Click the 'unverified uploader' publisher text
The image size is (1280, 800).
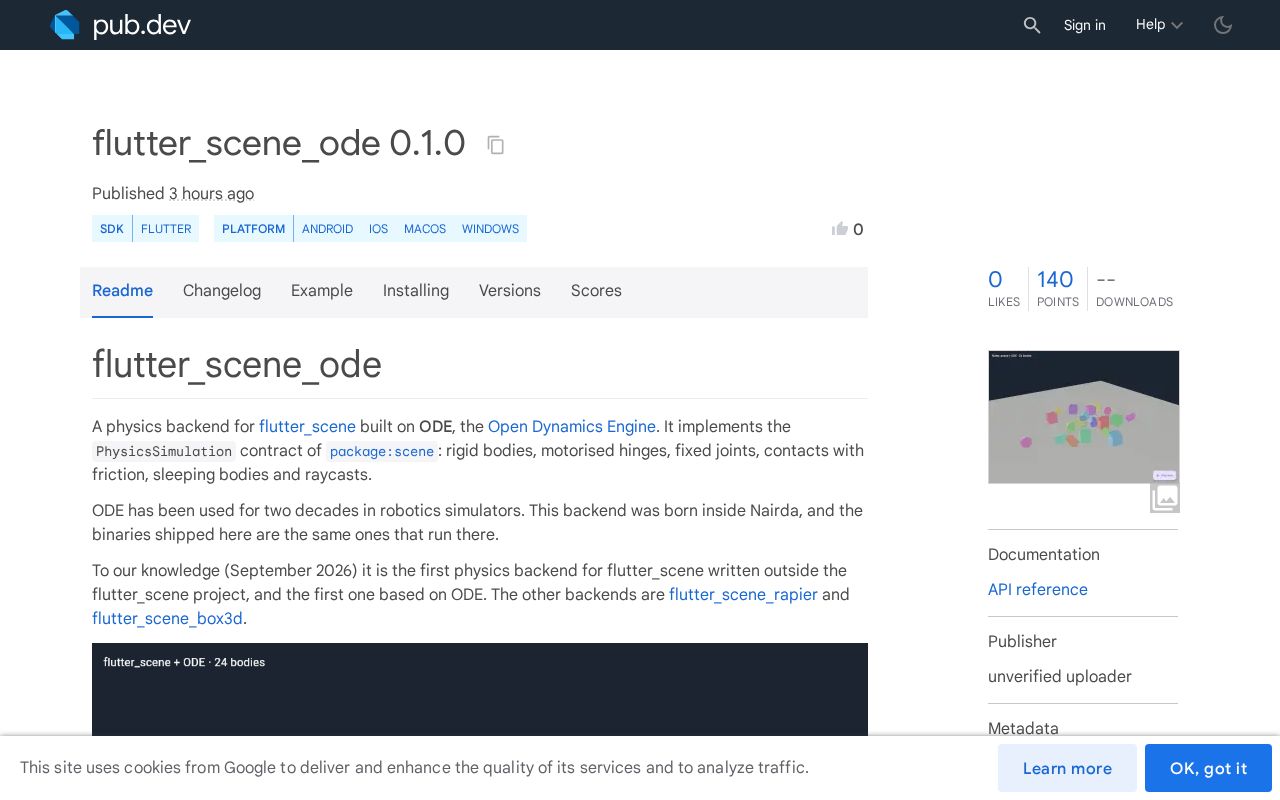pos(1060,677)
